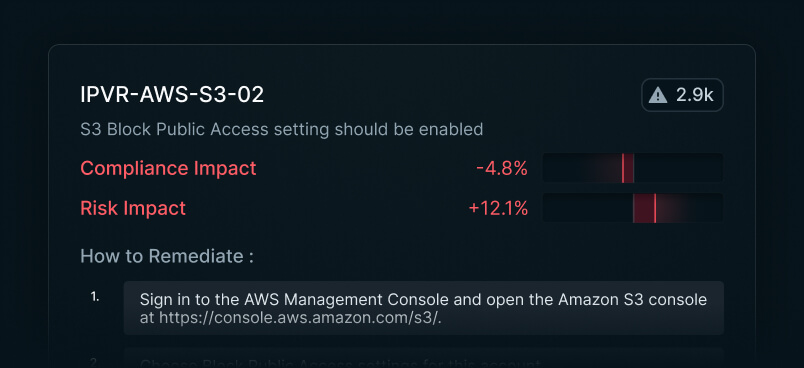The image size is (804, 368).
Task: Select remediation step number 1
Action: tap(95, 297)
